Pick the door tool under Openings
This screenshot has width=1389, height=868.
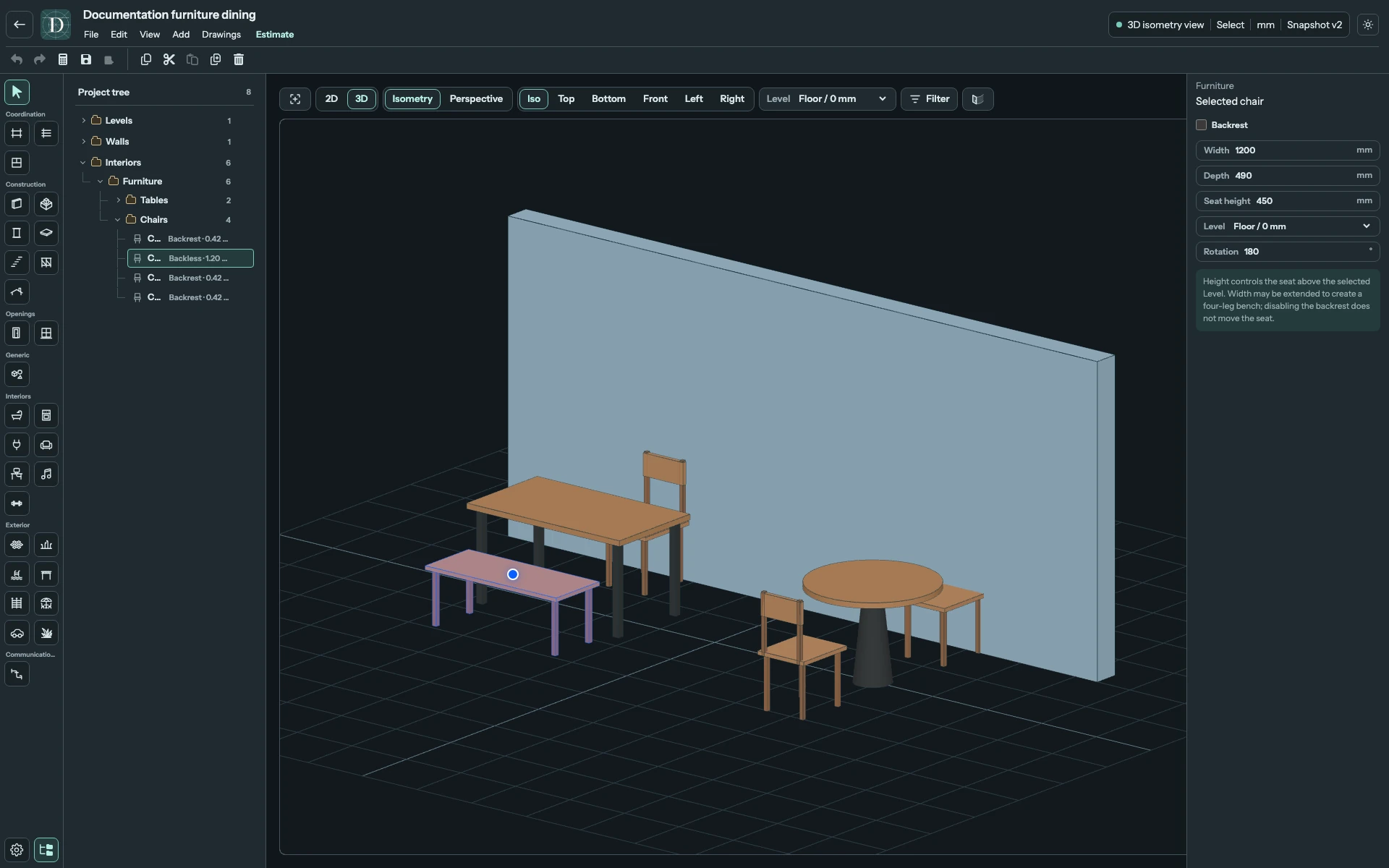(x=17, y=333)
